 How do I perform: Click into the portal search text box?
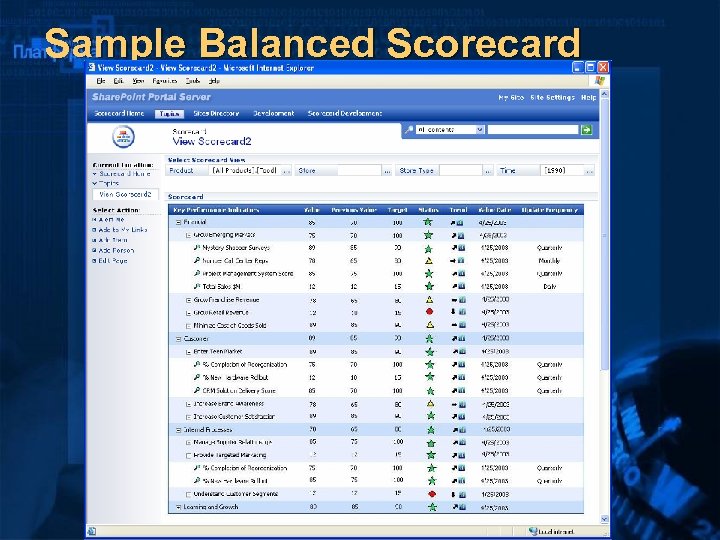click(533, 130)
